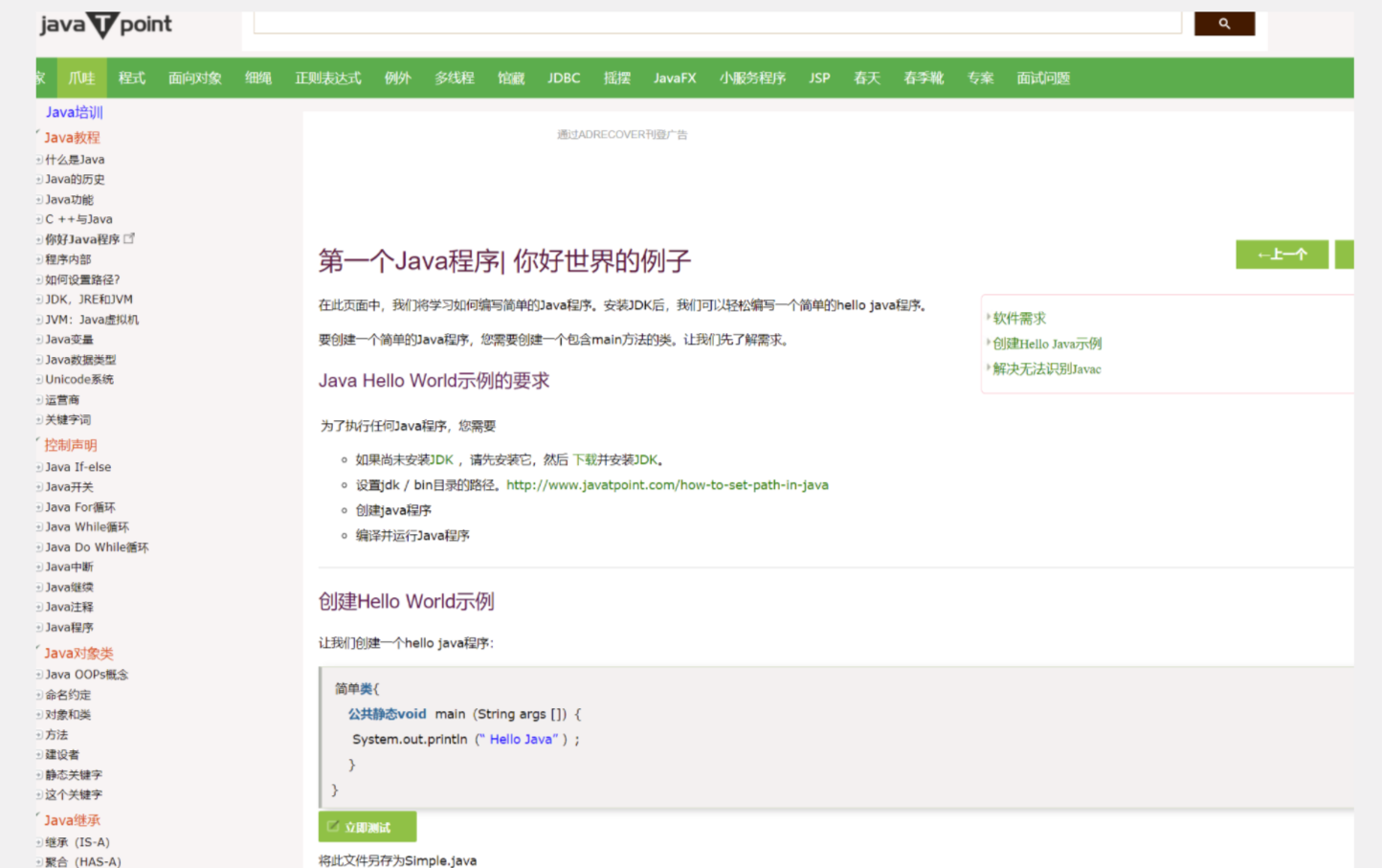Open JDK, JRE和JVM sidebar link
1382x868 pixels.
89,300
